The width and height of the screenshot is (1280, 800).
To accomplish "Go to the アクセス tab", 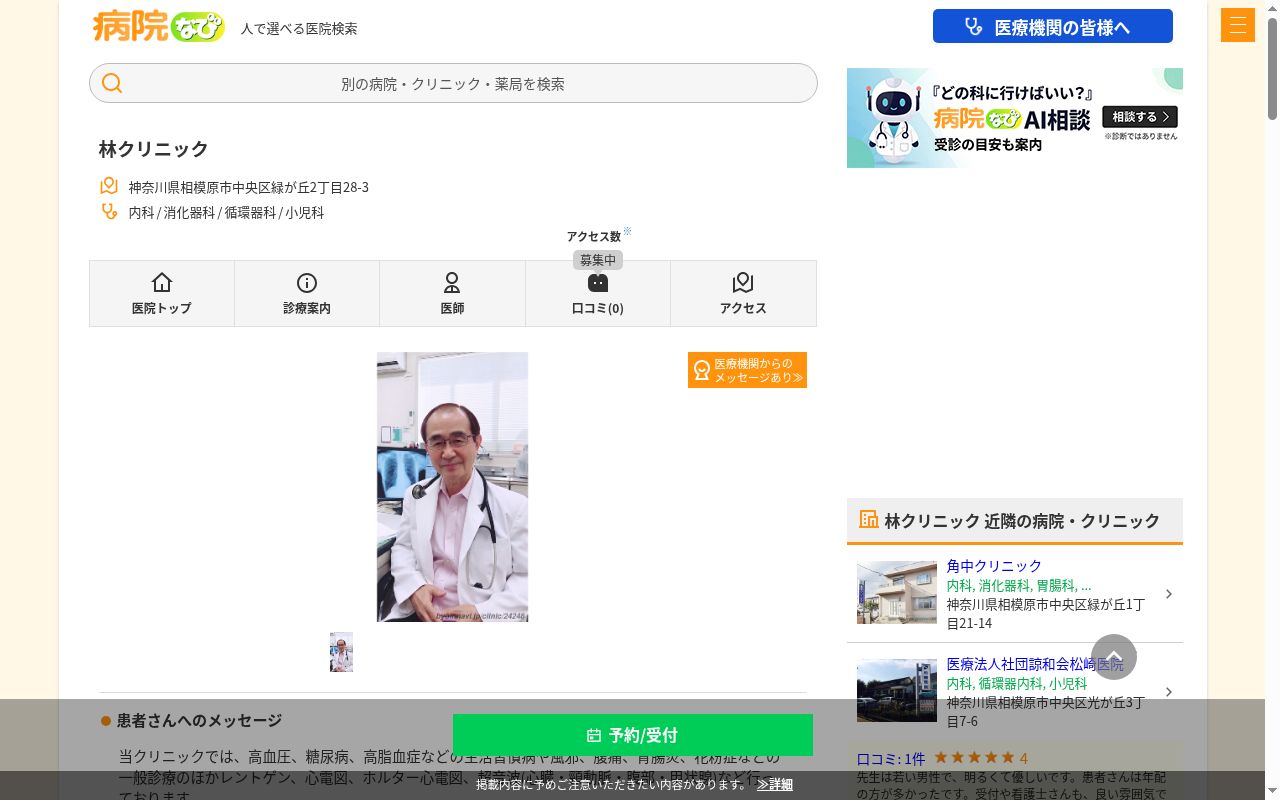I will click(743, 293).
